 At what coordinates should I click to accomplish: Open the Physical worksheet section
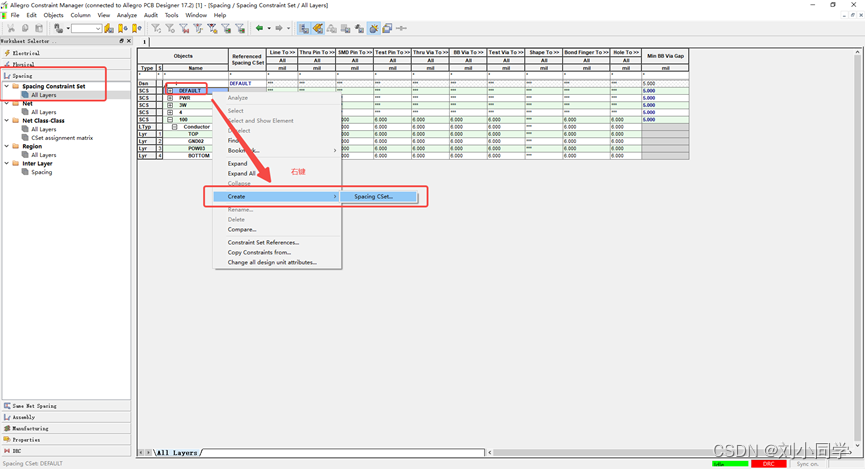click(24, 64)
